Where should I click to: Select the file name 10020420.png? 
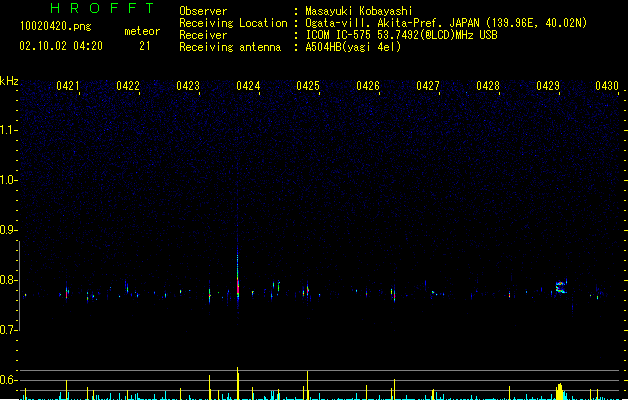click(56, 26)
